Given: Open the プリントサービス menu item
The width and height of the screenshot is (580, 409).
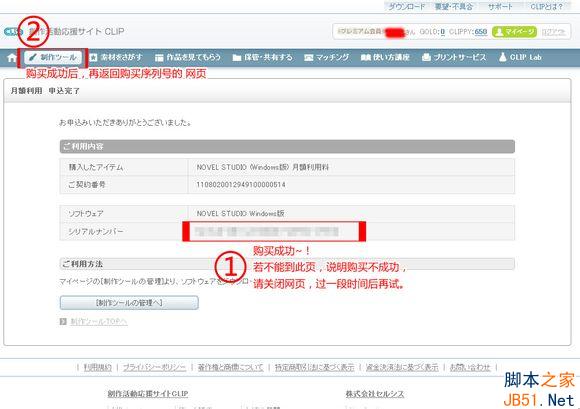Looking at the screenshot, I should 454,57.
